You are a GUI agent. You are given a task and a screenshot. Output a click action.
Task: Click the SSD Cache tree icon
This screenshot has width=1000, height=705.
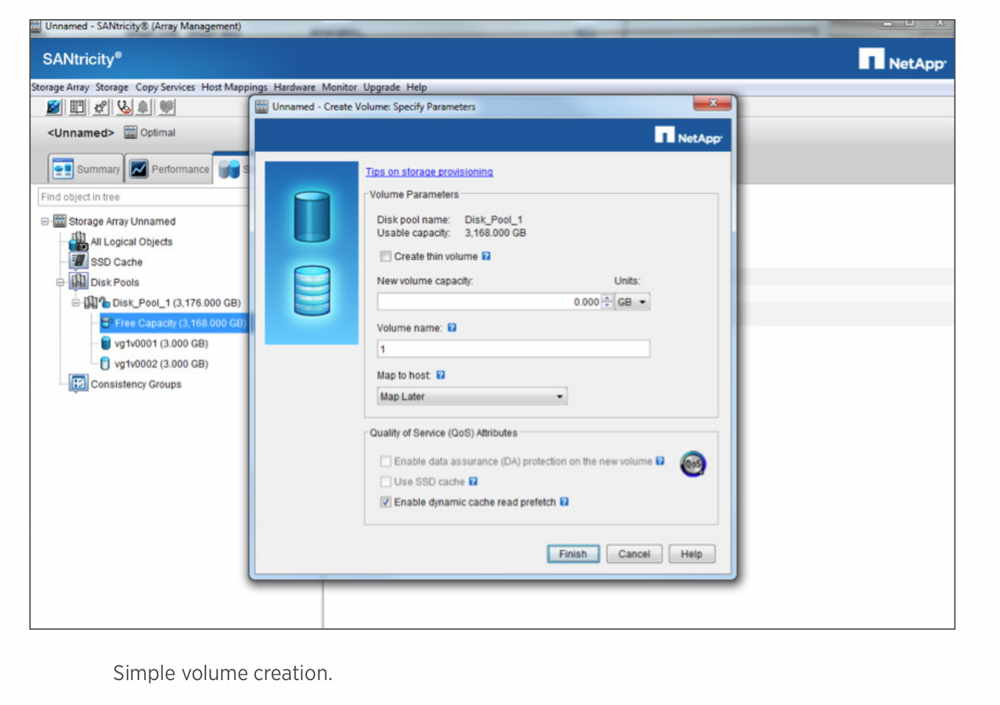point(78,262)
